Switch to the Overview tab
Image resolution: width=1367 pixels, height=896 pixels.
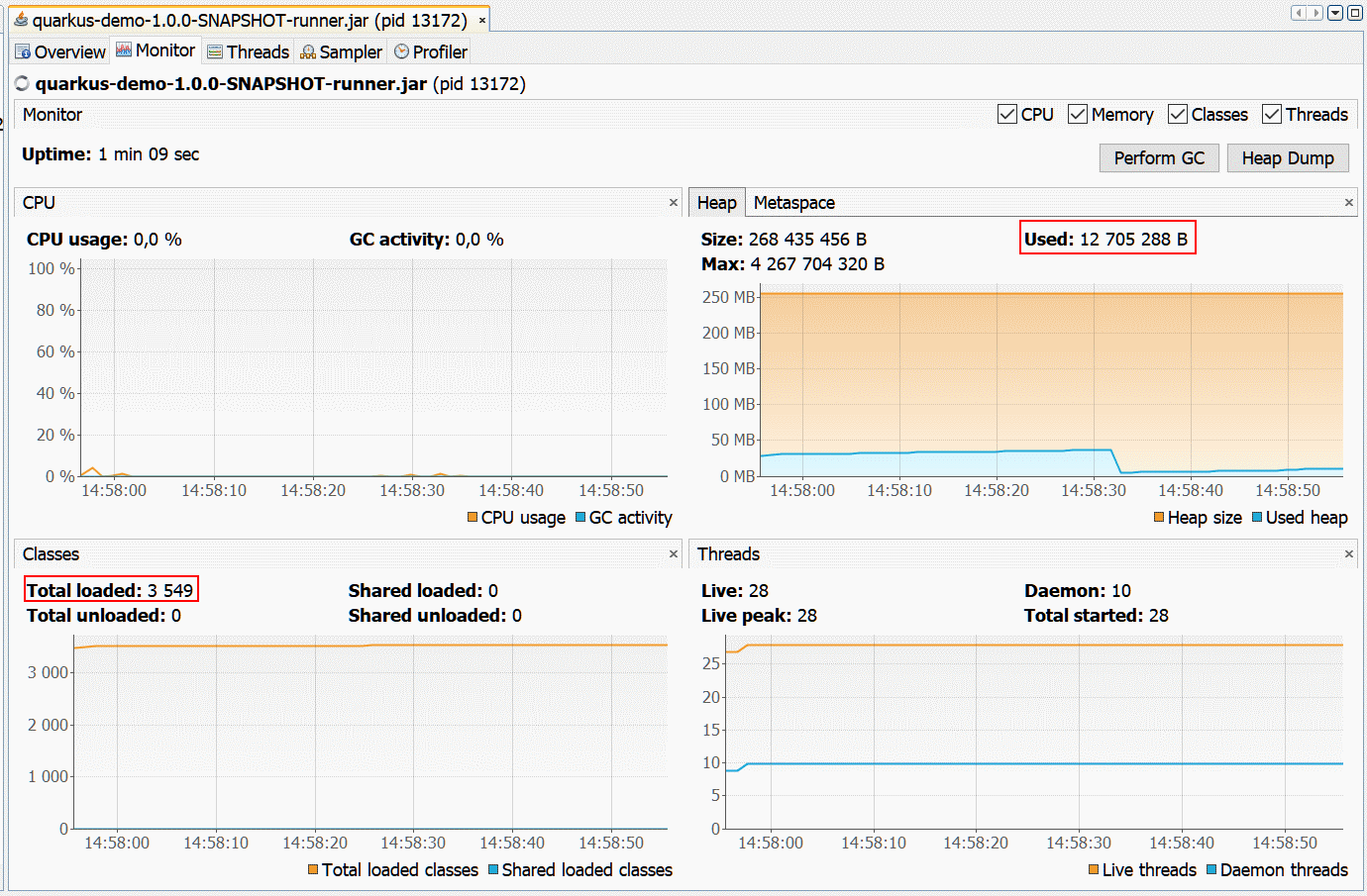coord(60,51)
